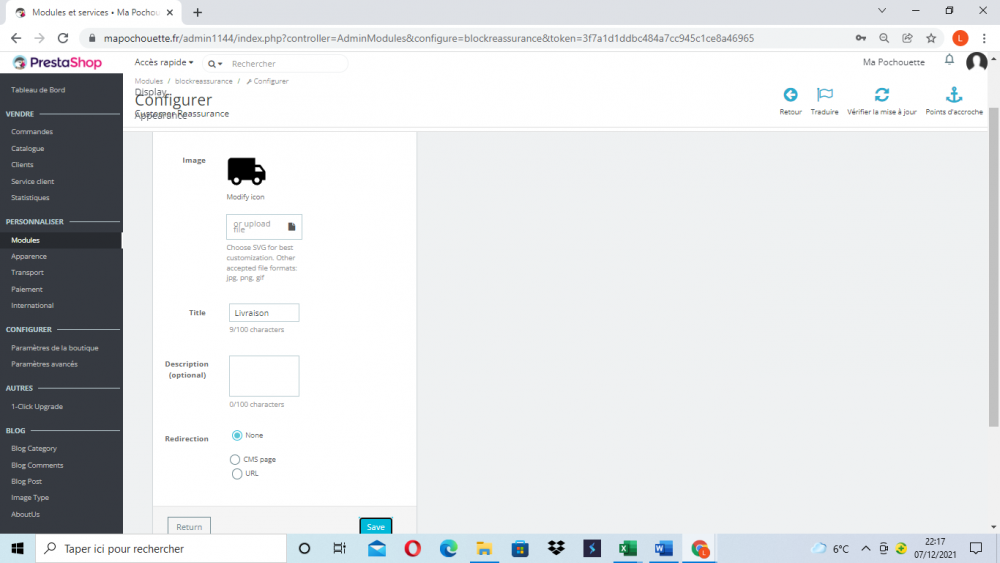Open Tableau de Bord
This screenshot has width=1000, height=563.
(38, 90)
